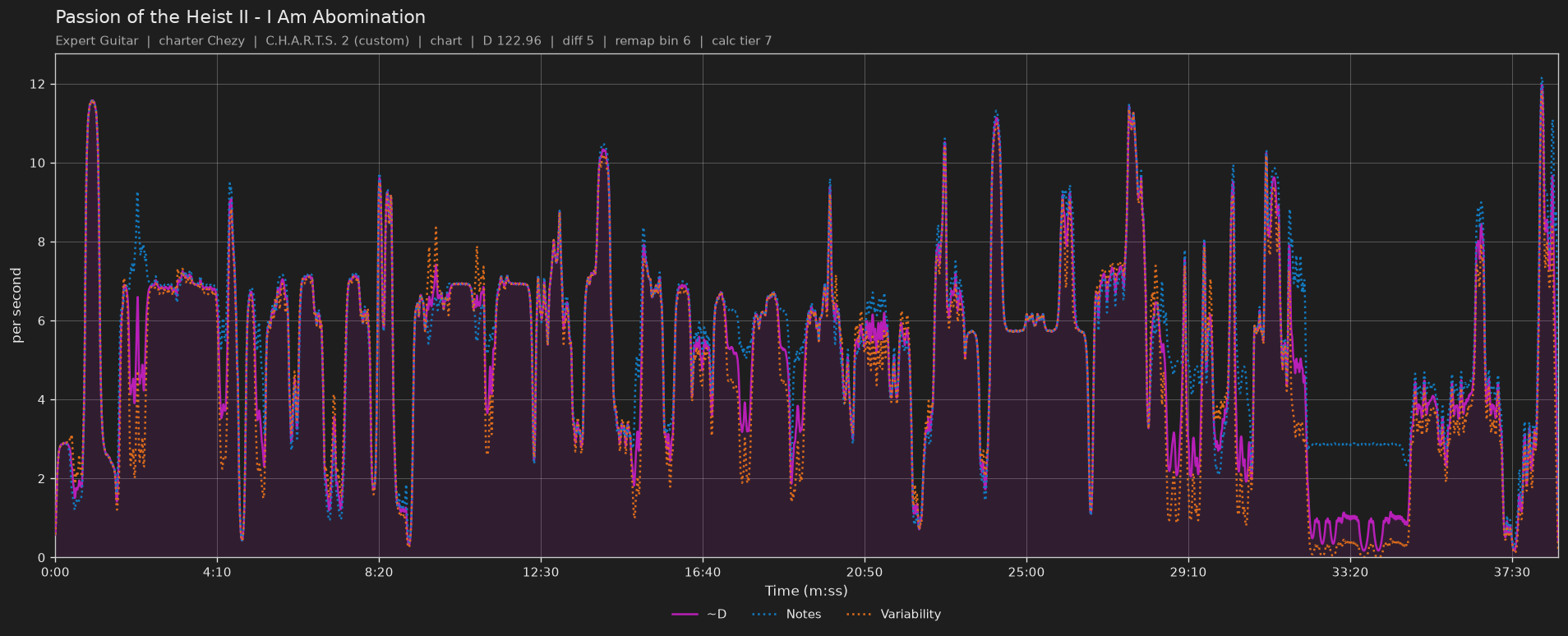1568x636 pixels.
Task: Click the blue dotted swatch beside "Notes"
Action: pos(763,615)
